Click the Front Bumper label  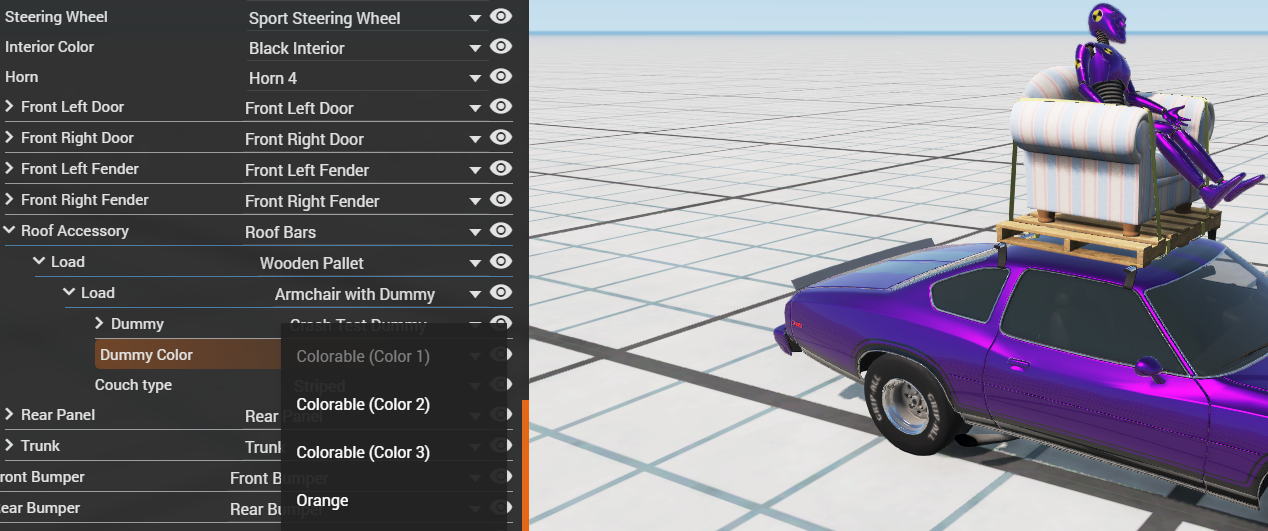(42, 476)
